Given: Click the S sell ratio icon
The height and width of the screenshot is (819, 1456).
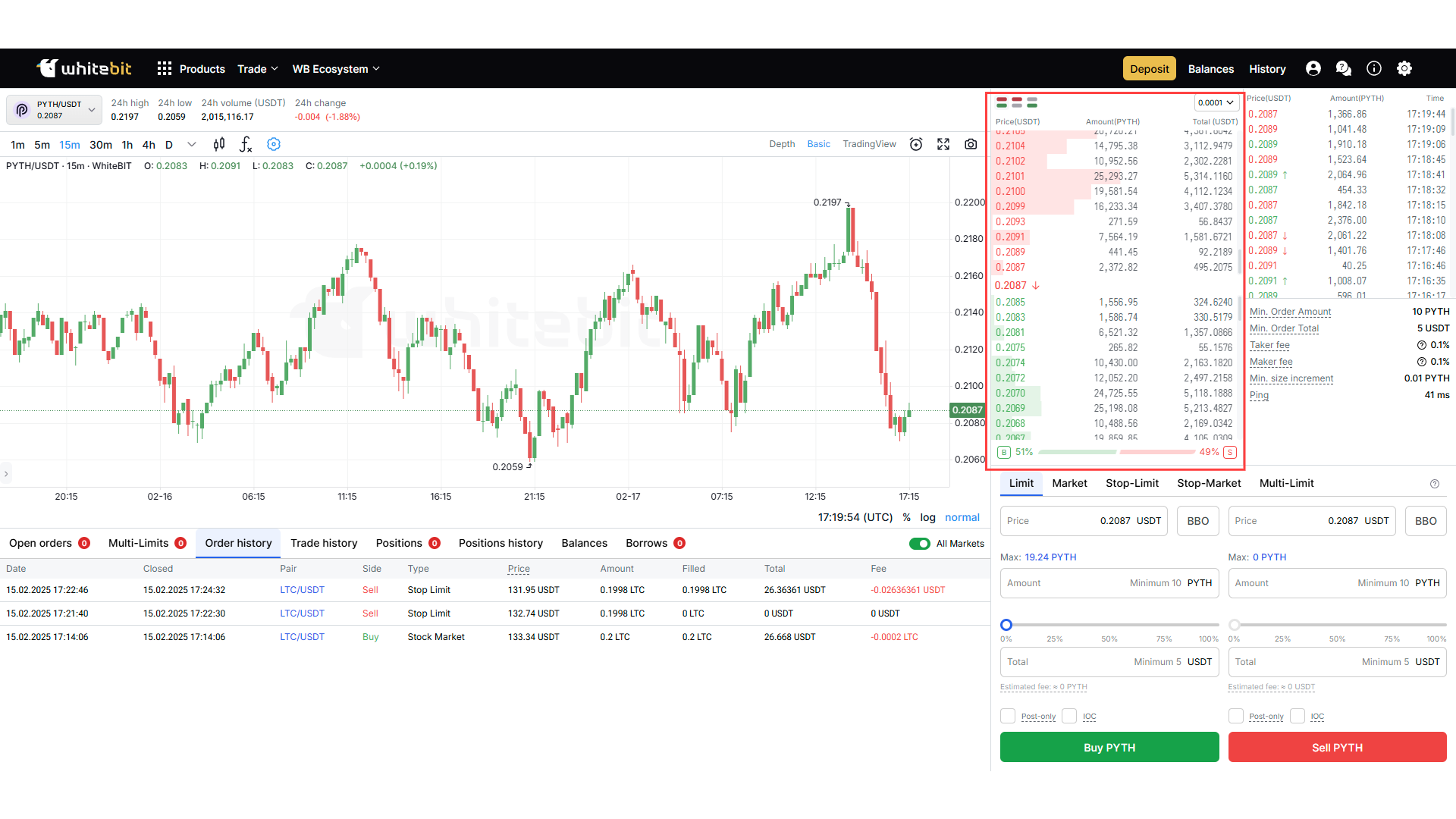Looking at the screenshot, I should point(1230,452).
